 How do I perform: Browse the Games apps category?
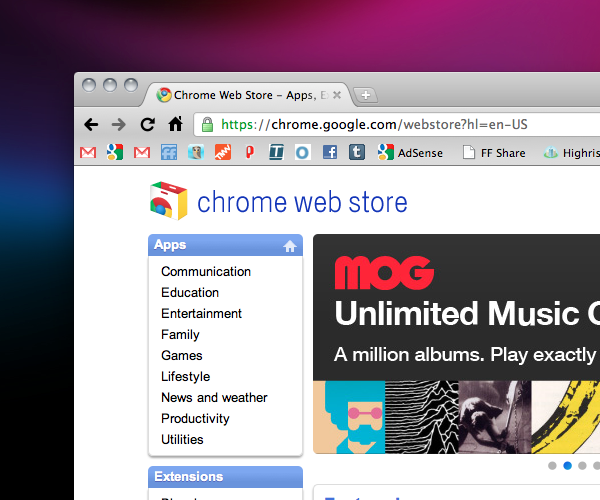pyautogui.click(x=182, y=356)
